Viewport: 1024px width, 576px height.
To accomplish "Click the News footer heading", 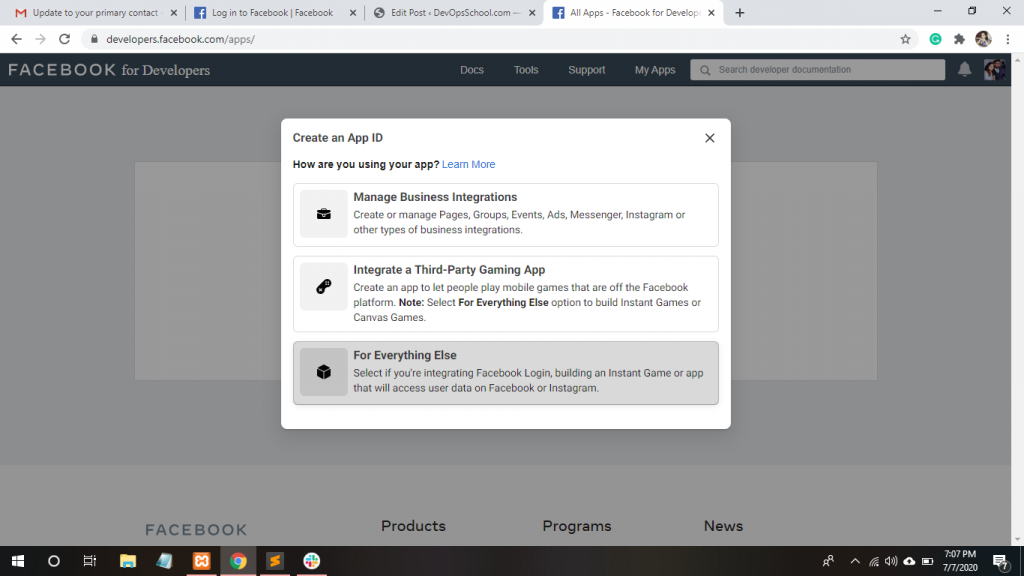I will (723, 526).
